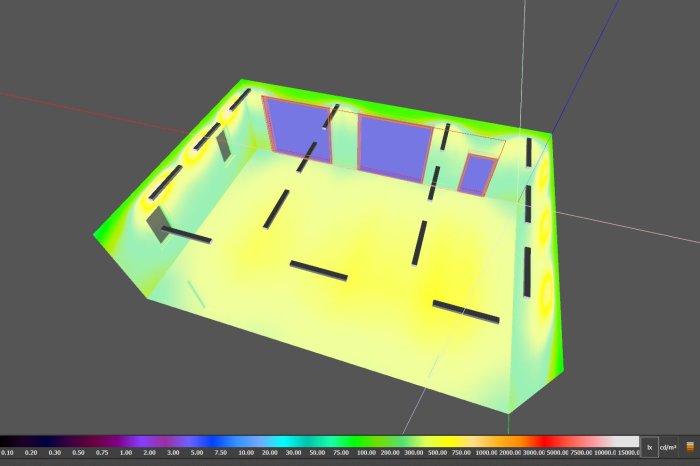
Task: Select the 100.00 scale value
Action: point(367,453)
